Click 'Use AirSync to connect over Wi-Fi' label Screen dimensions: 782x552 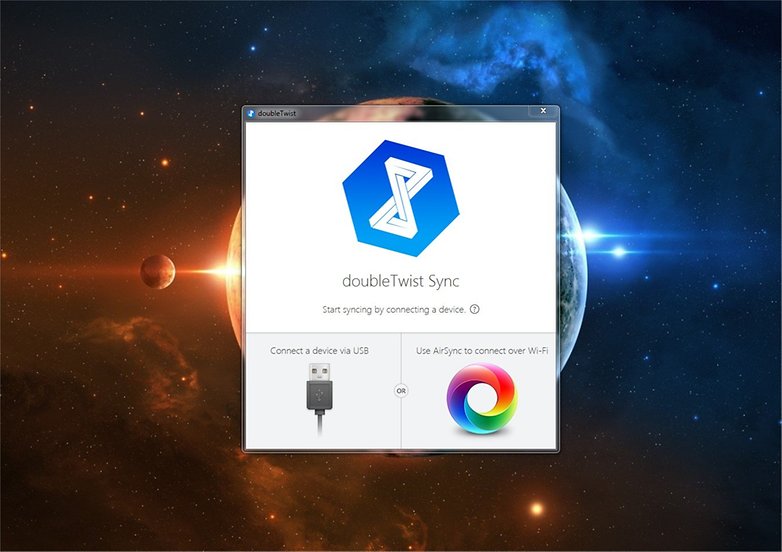[x=482, y=351]
